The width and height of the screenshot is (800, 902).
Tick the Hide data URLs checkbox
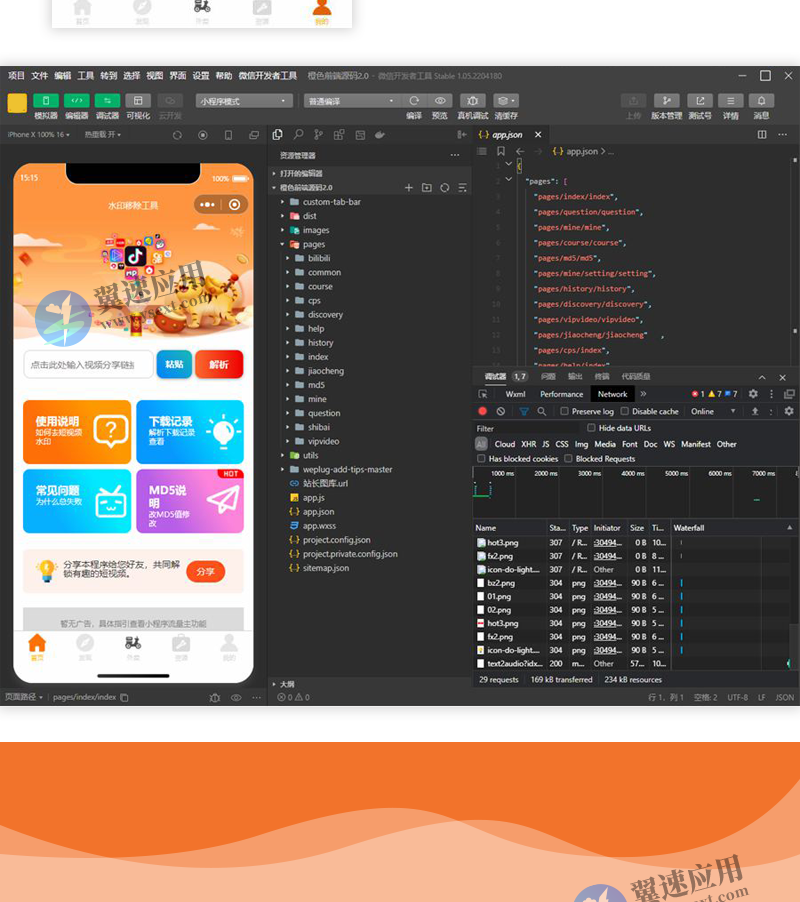tap(592, 428)
